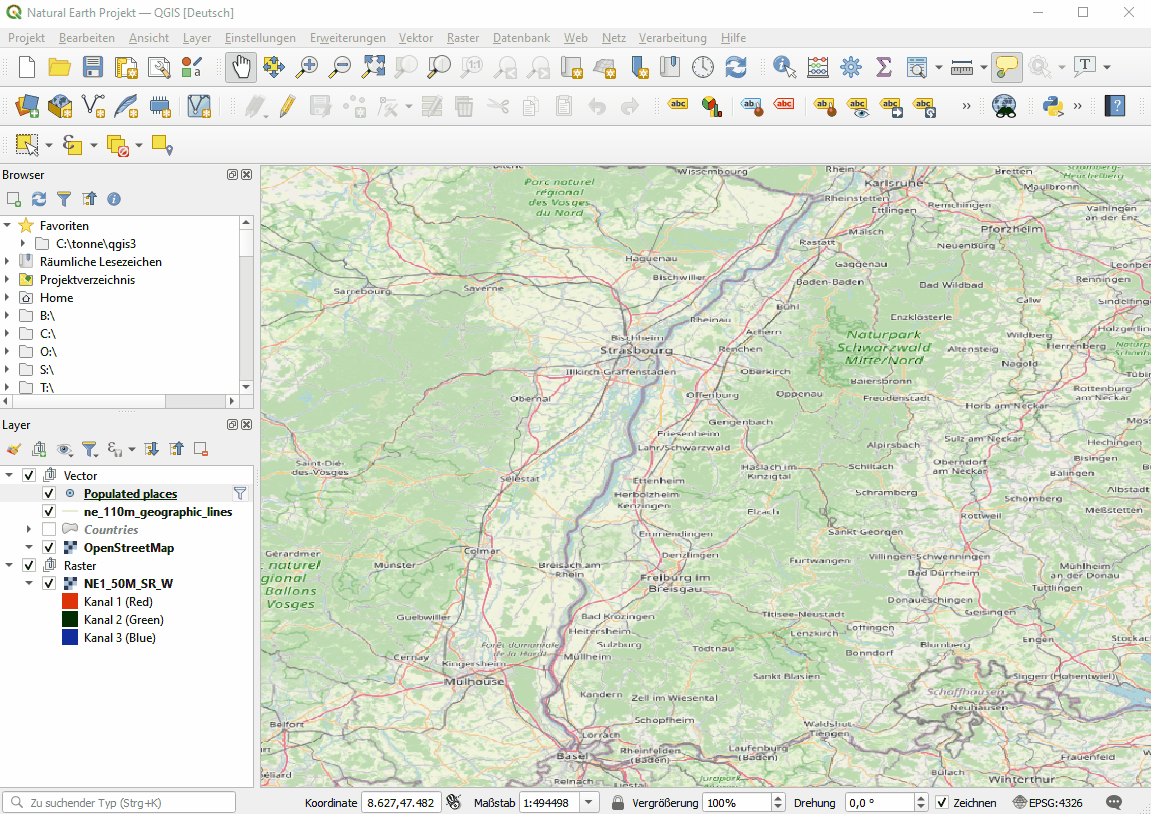Image resolution: width=1151 pixels, height=814 pixels.
Task: Click the locator search field bottom left
Action: [x=118, y=802]
